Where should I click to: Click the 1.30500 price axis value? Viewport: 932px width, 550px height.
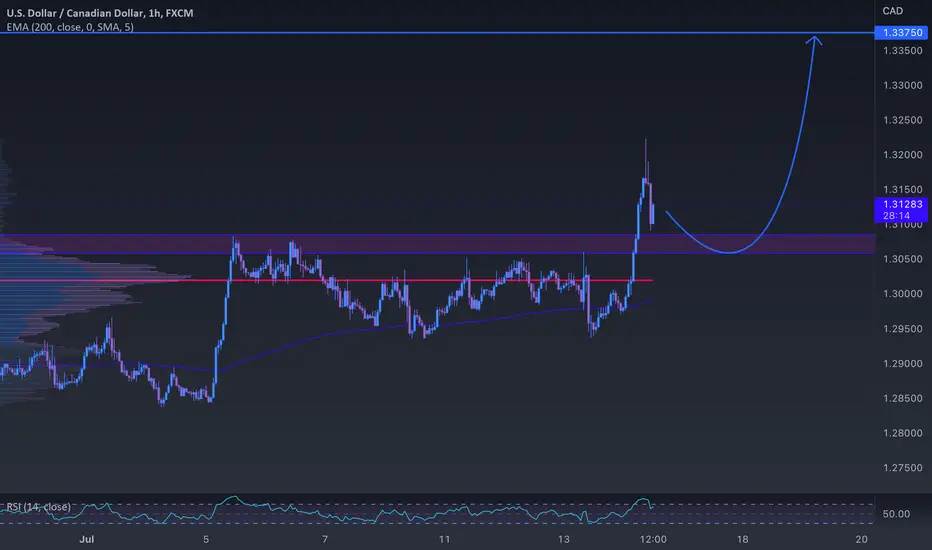pos(902,259)
